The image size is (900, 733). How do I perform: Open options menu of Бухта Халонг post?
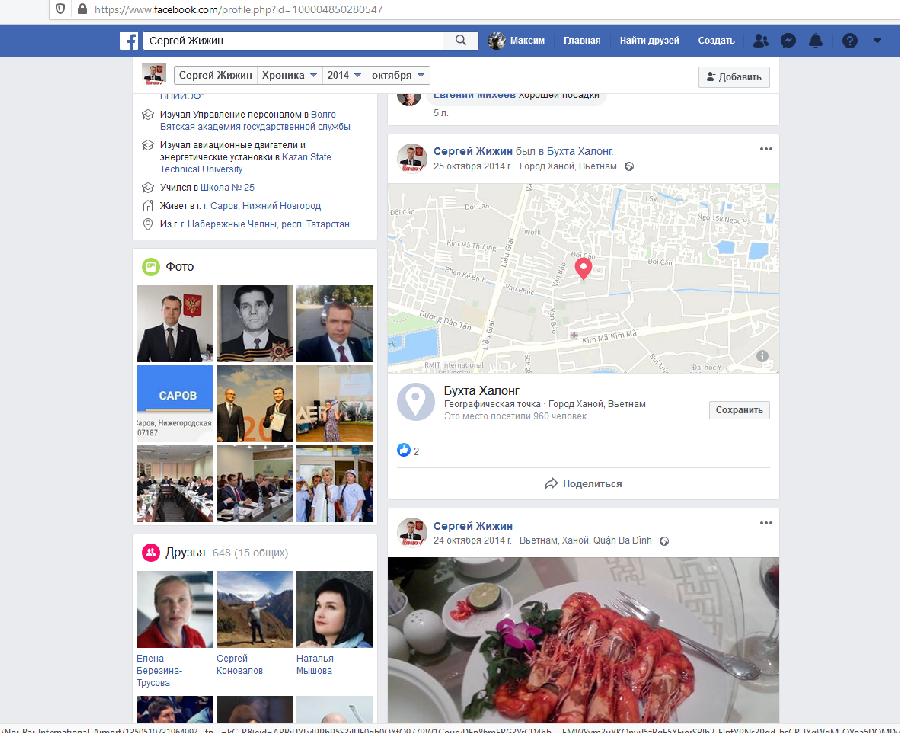click(x=766, y=149)
